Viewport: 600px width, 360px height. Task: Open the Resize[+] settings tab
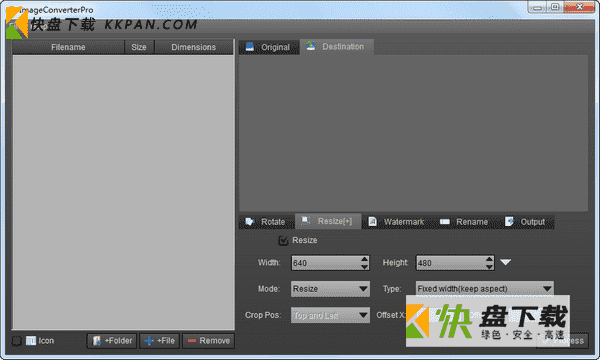click(x=328, y=221)
